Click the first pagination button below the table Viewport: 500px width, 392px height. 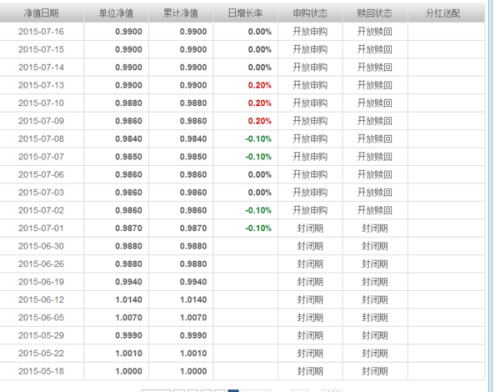point(156,390)
